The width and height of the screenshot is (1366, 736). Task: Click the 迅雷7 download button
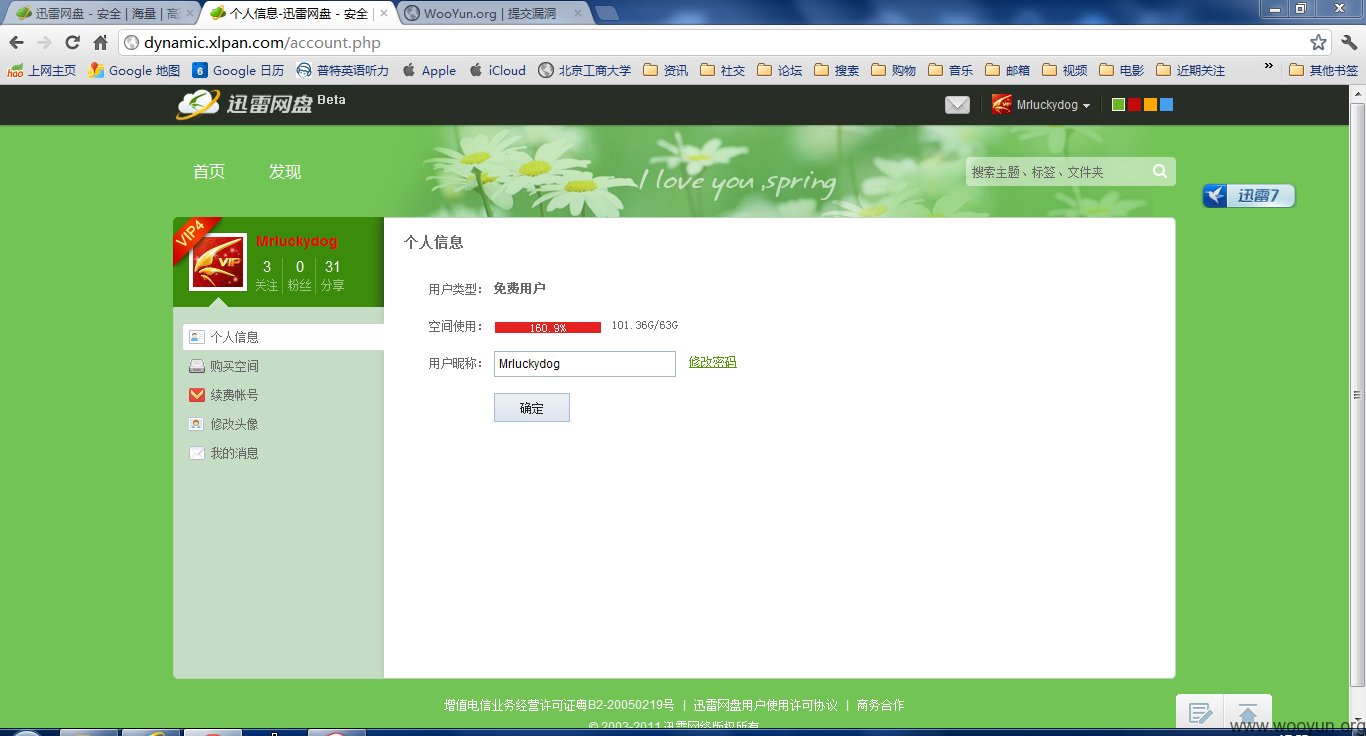pos(1249,196)
